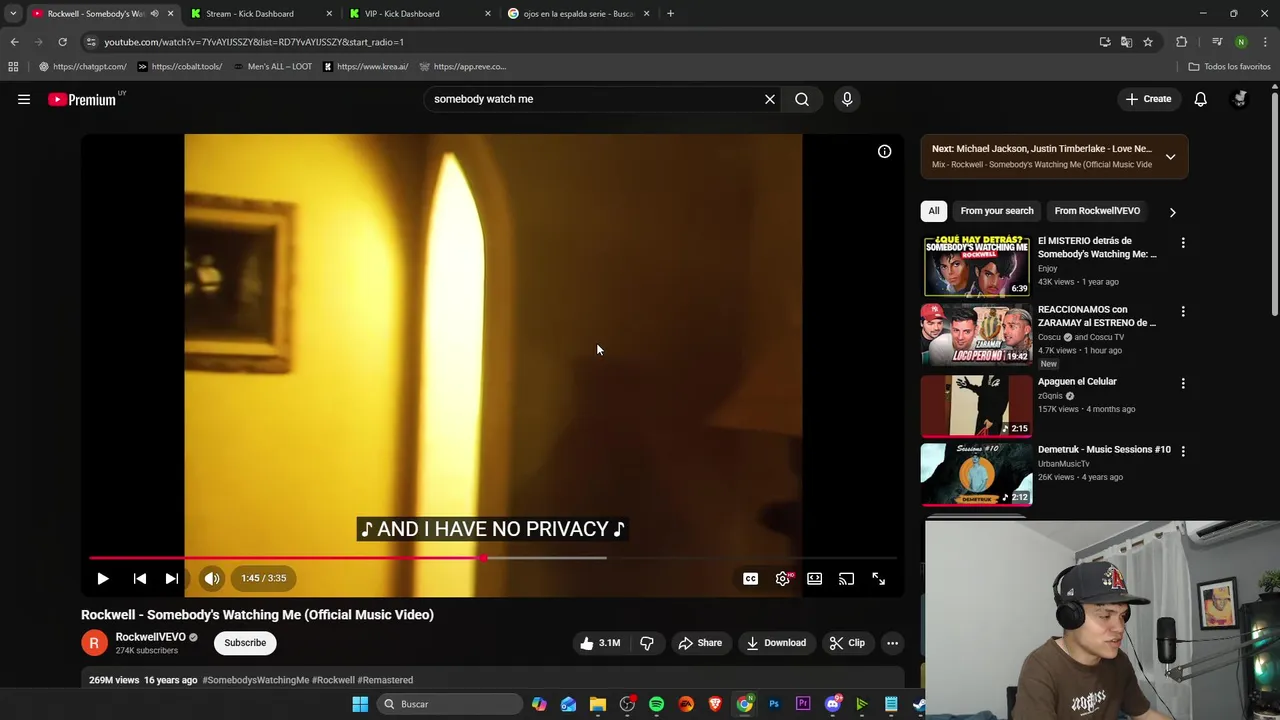Screen dimensions: 1280x720
Task: Translate this page icon
Action: pos(1126,42)
